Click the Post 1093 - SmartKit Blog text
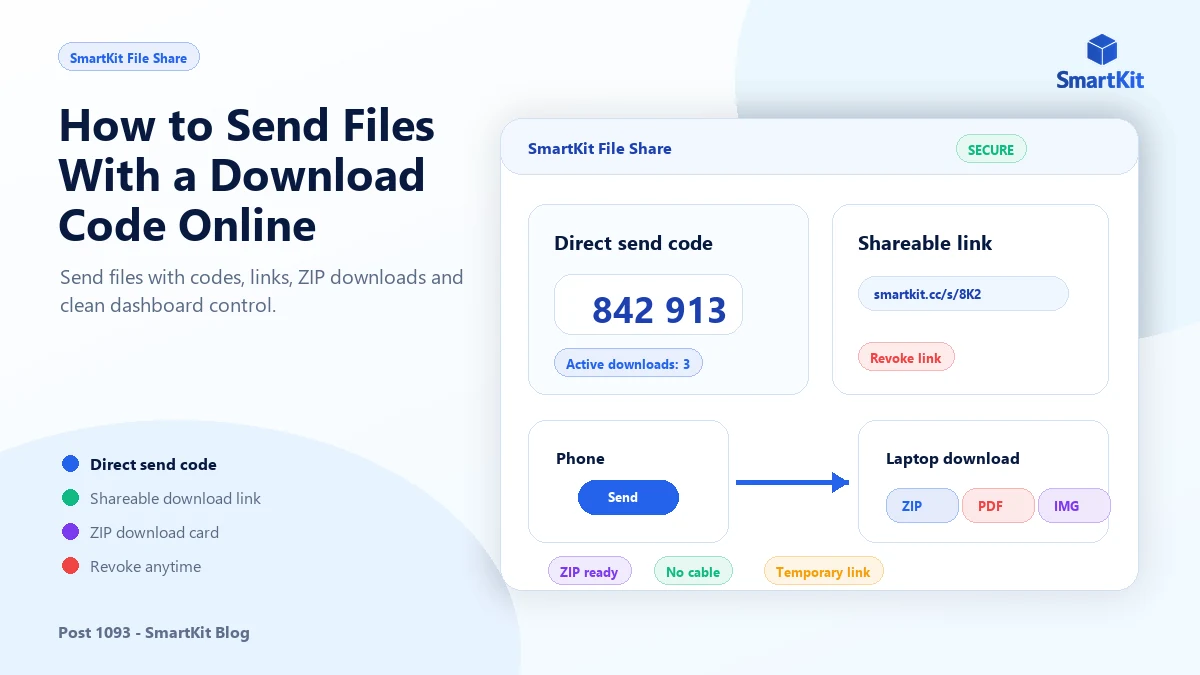 point(154,632)
